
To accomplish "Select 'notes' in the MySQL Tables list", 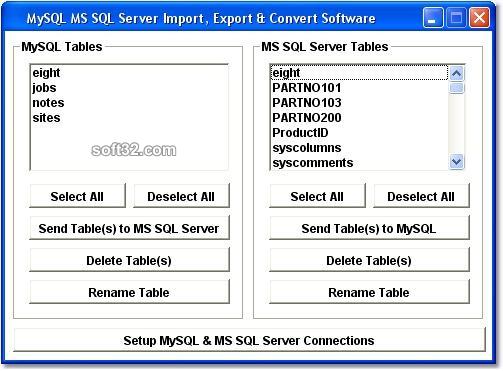I will (x=129, y=103).
